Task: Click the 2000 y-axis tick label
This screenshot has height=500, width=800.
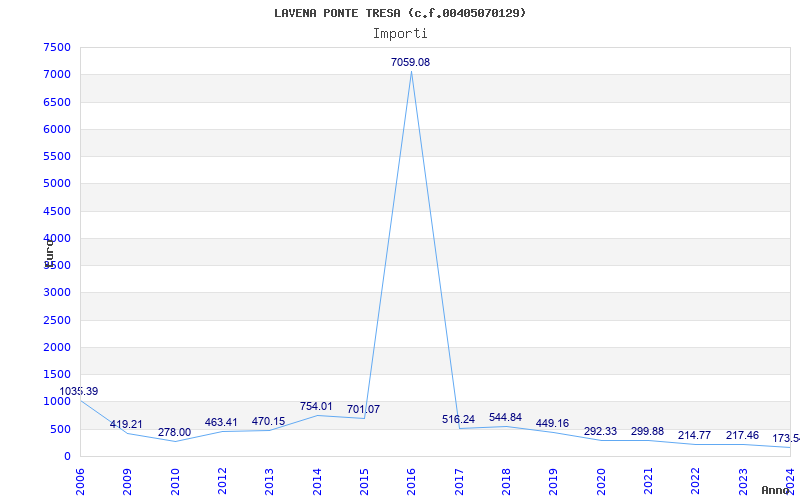Action: tap(57, 347)
